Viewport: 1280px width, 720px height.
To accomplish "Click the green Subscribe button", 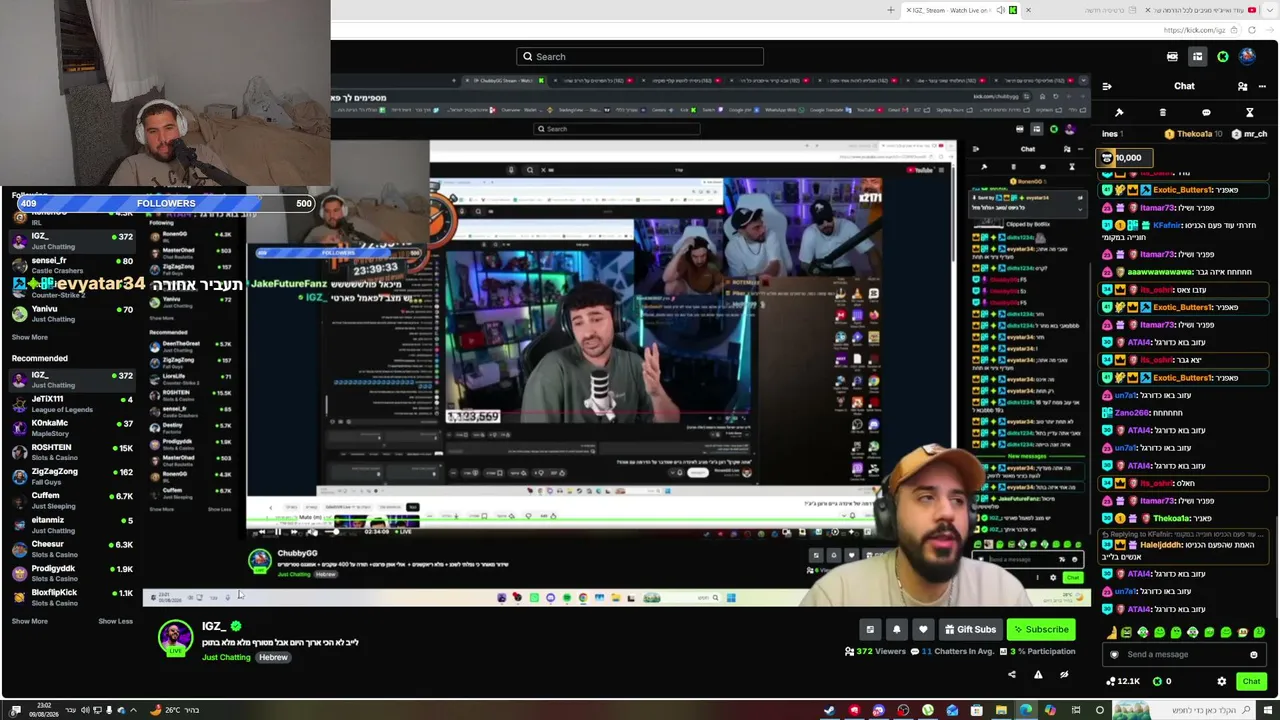I will pyautogui.click(x=1041, y=629).
